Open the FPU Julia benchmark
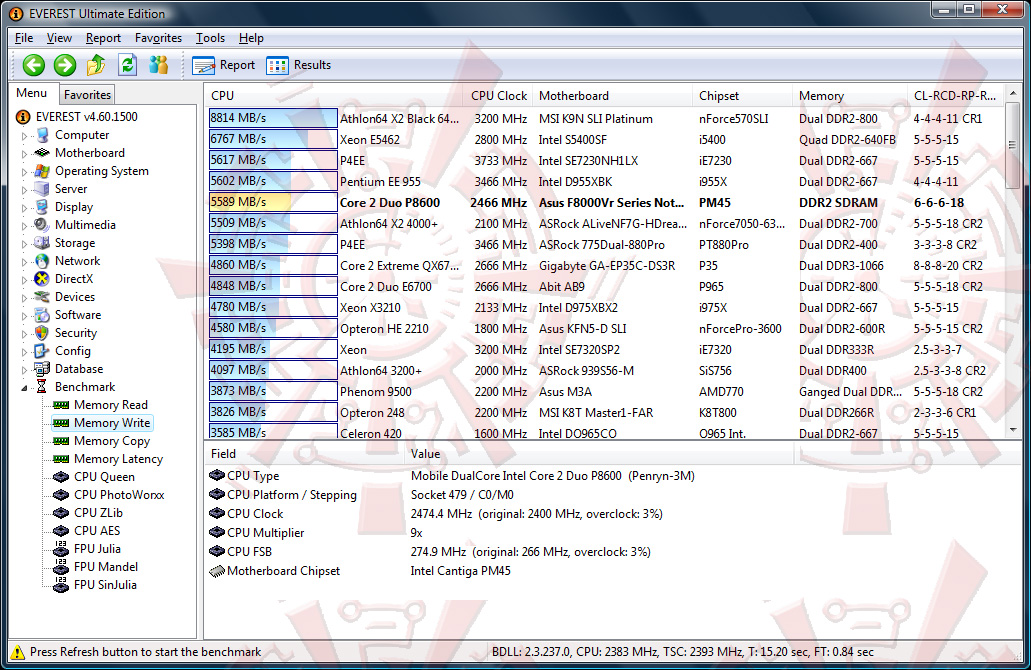1031x670 pixels. [97, 549]
